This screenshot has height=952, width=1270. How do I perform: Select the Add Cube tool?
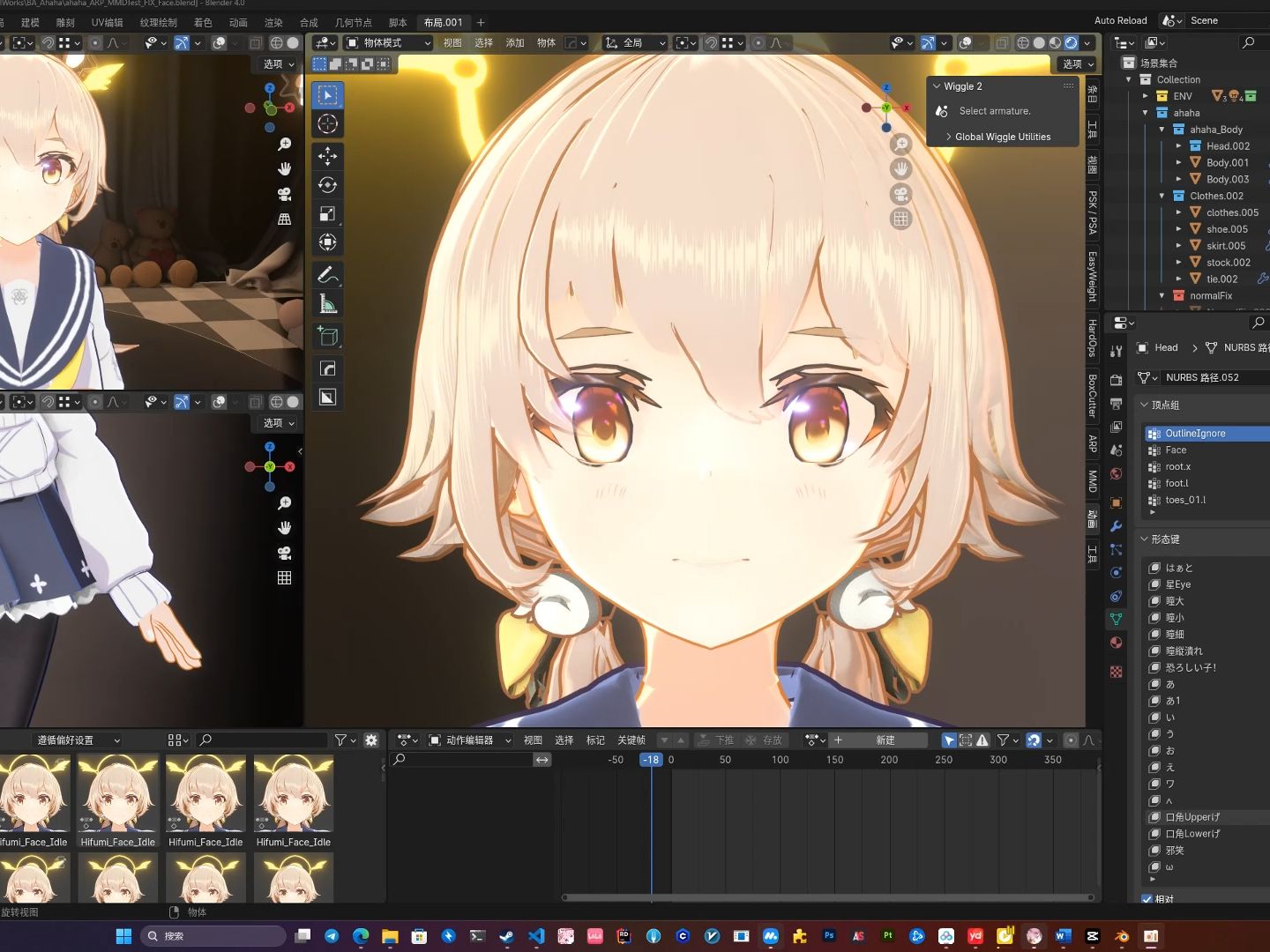pos(327,336)
